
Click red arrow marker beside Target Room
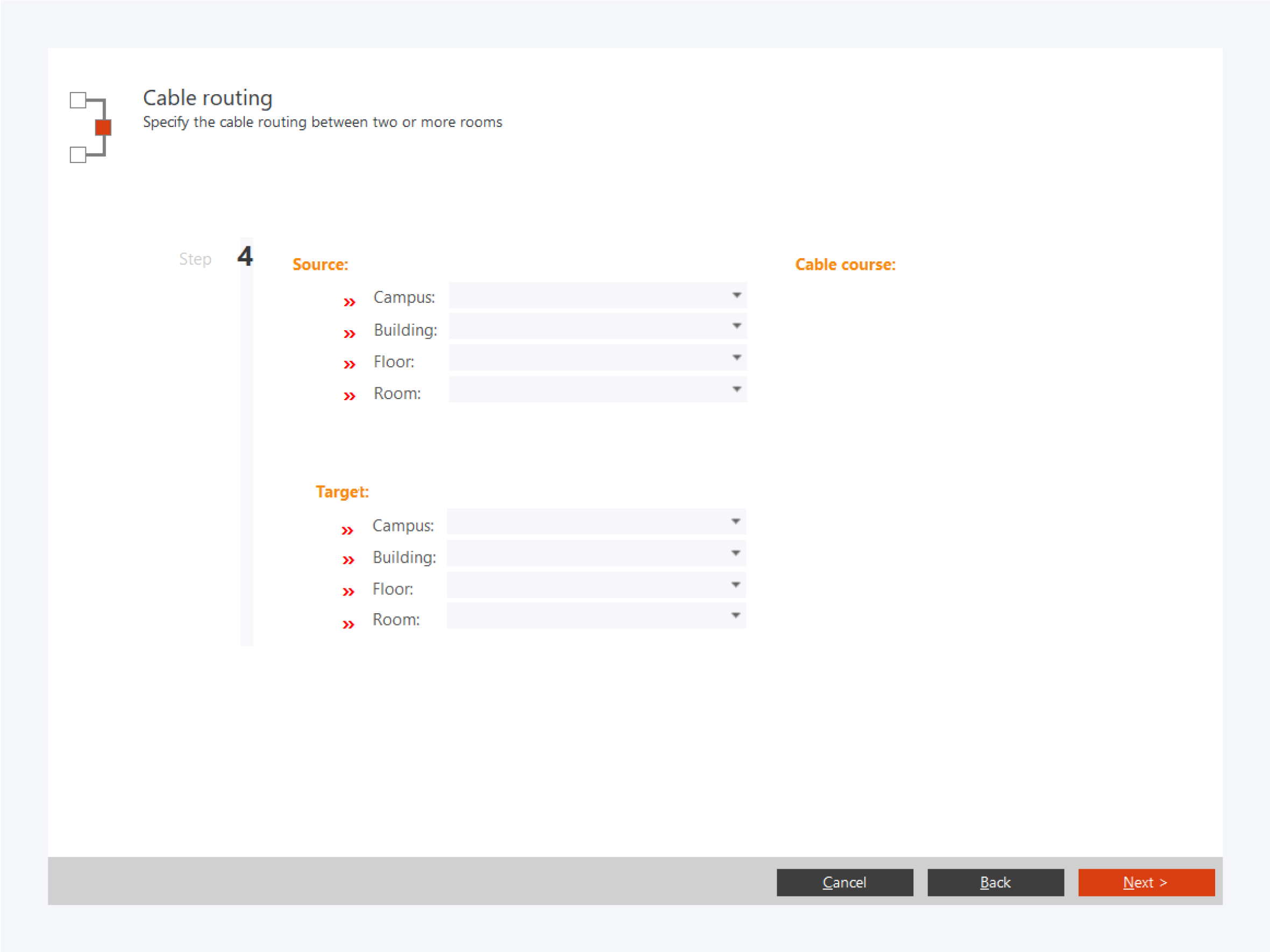pyautogui.click(x=348, y=624)
